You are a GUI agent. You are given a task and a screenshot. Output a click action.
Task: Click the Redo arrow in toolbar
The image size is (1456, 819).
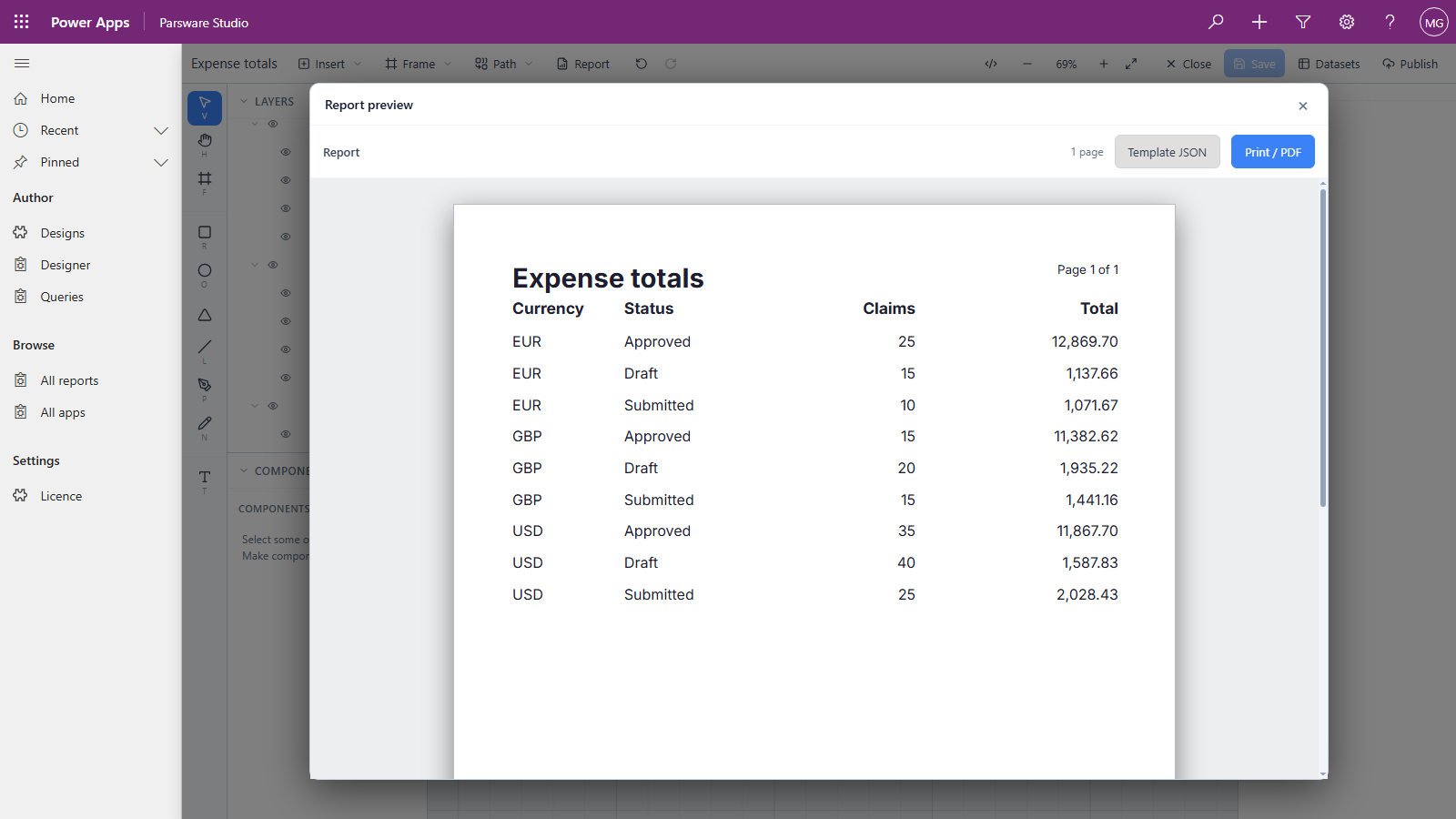pyautogui.click(x=671, y=64)
